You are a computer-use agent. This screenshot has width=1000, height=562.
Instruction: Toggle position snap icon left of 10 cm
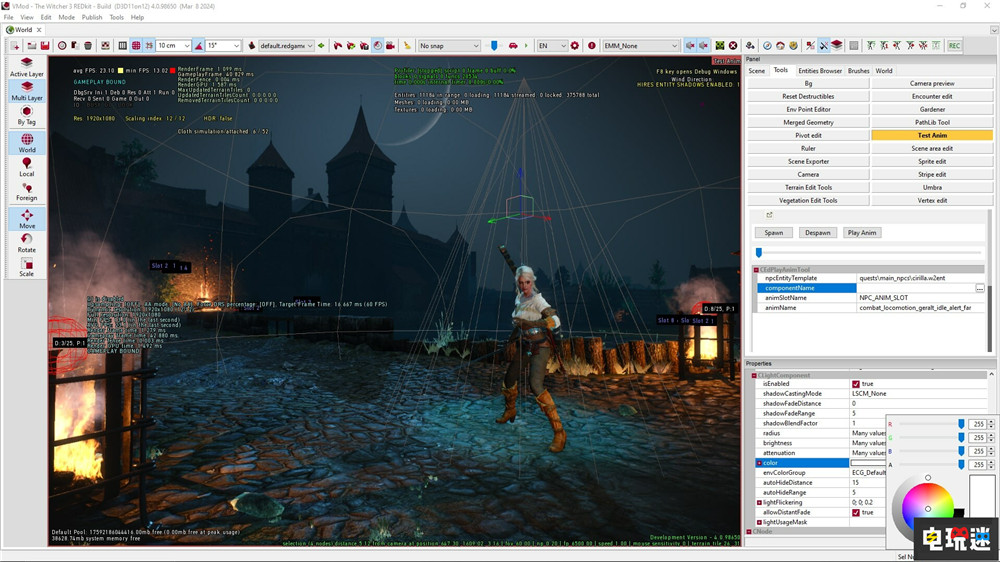click(149, 46)
